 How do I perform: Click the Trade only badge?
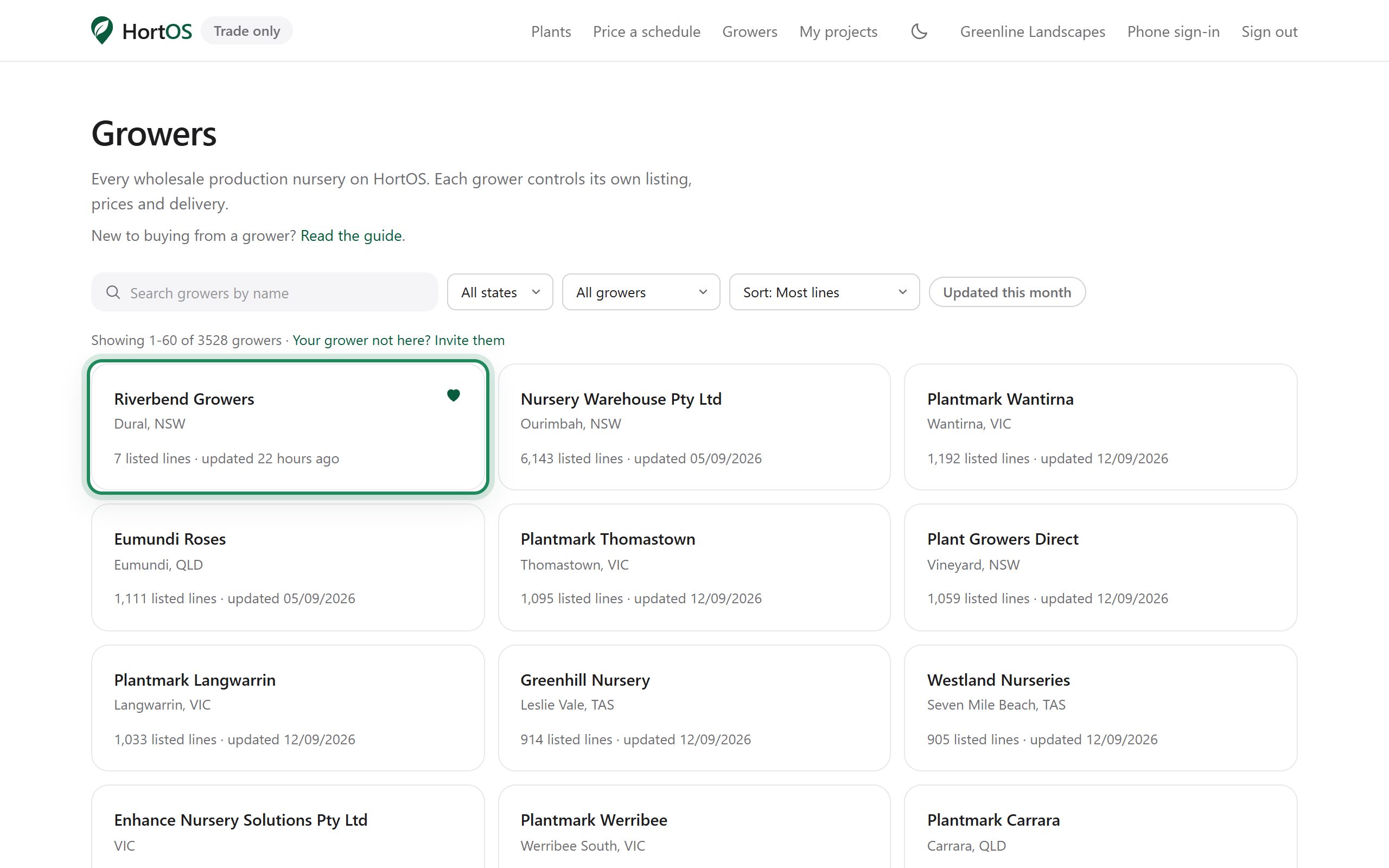tap(247, 31)
